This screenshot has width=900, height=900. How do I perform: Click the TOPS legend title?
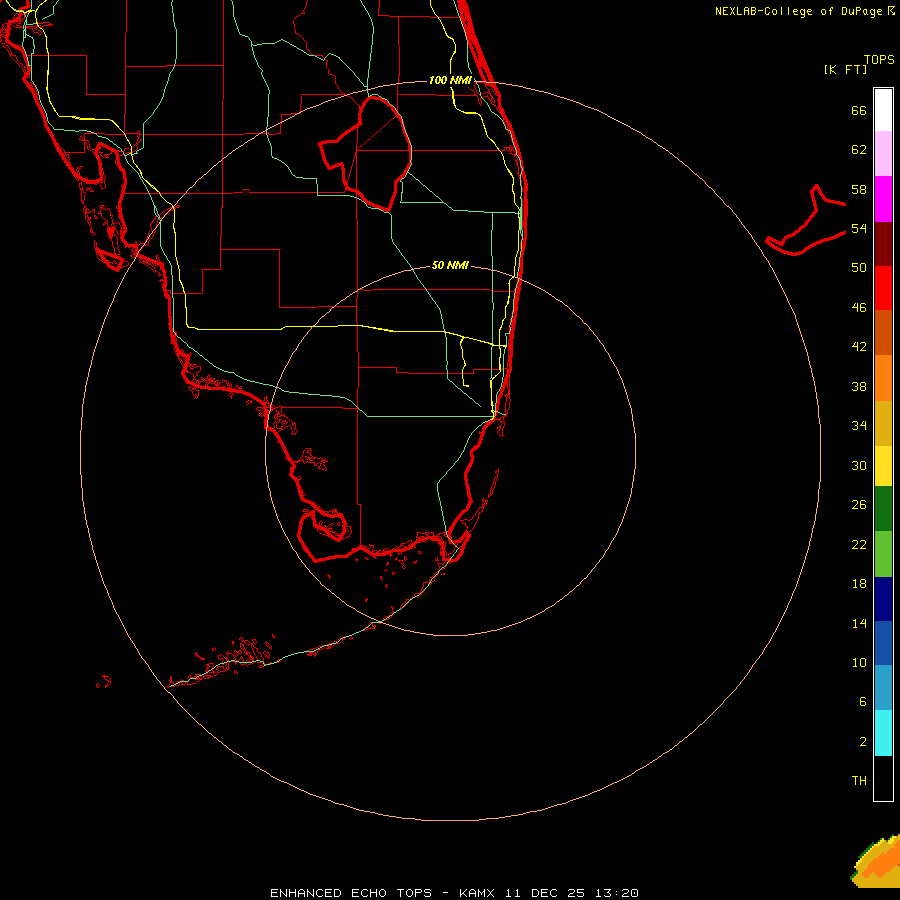[x=879, y=59]
